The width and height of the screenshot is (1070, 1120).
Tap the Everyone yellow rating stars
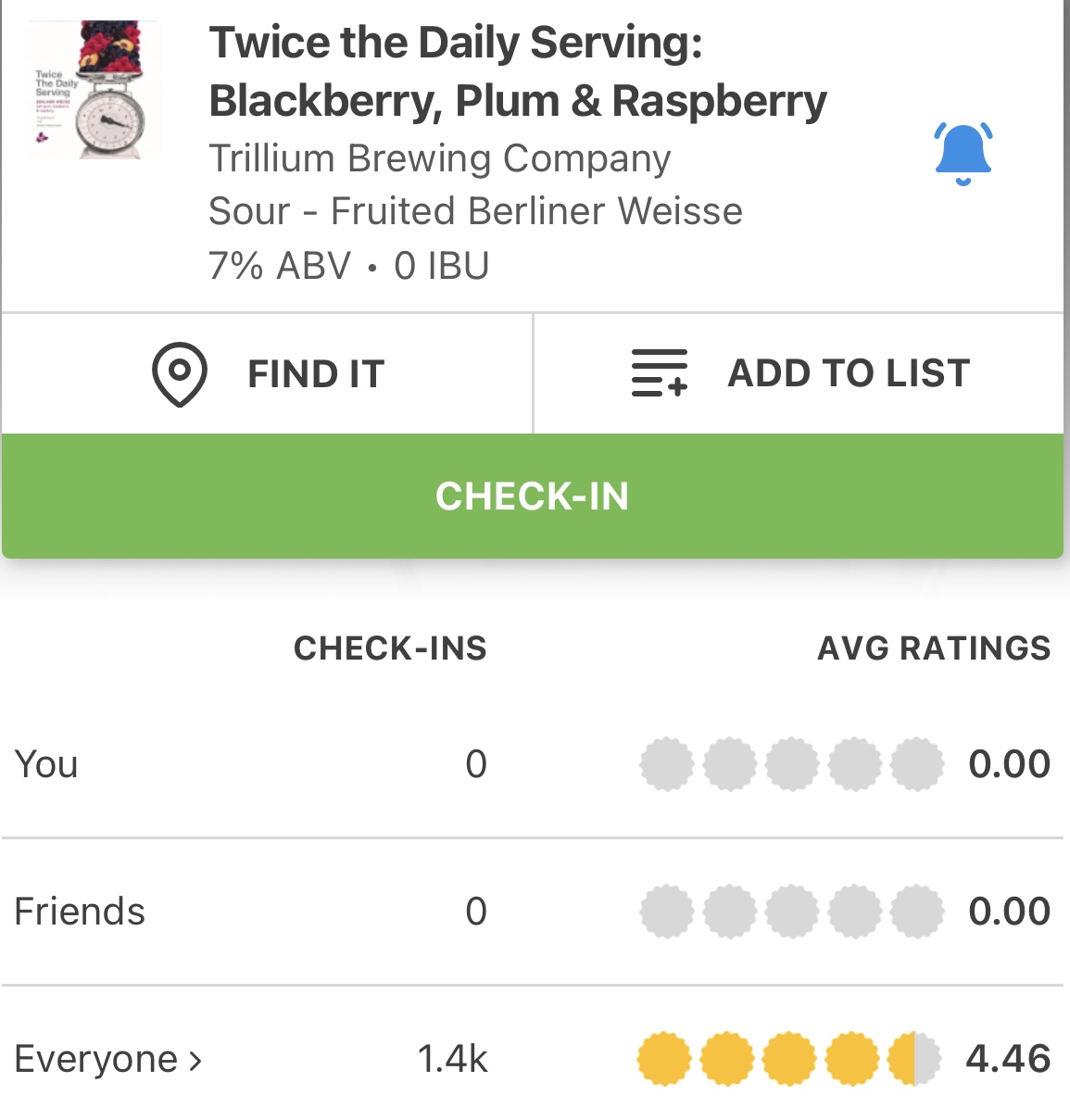(788, 1059)
